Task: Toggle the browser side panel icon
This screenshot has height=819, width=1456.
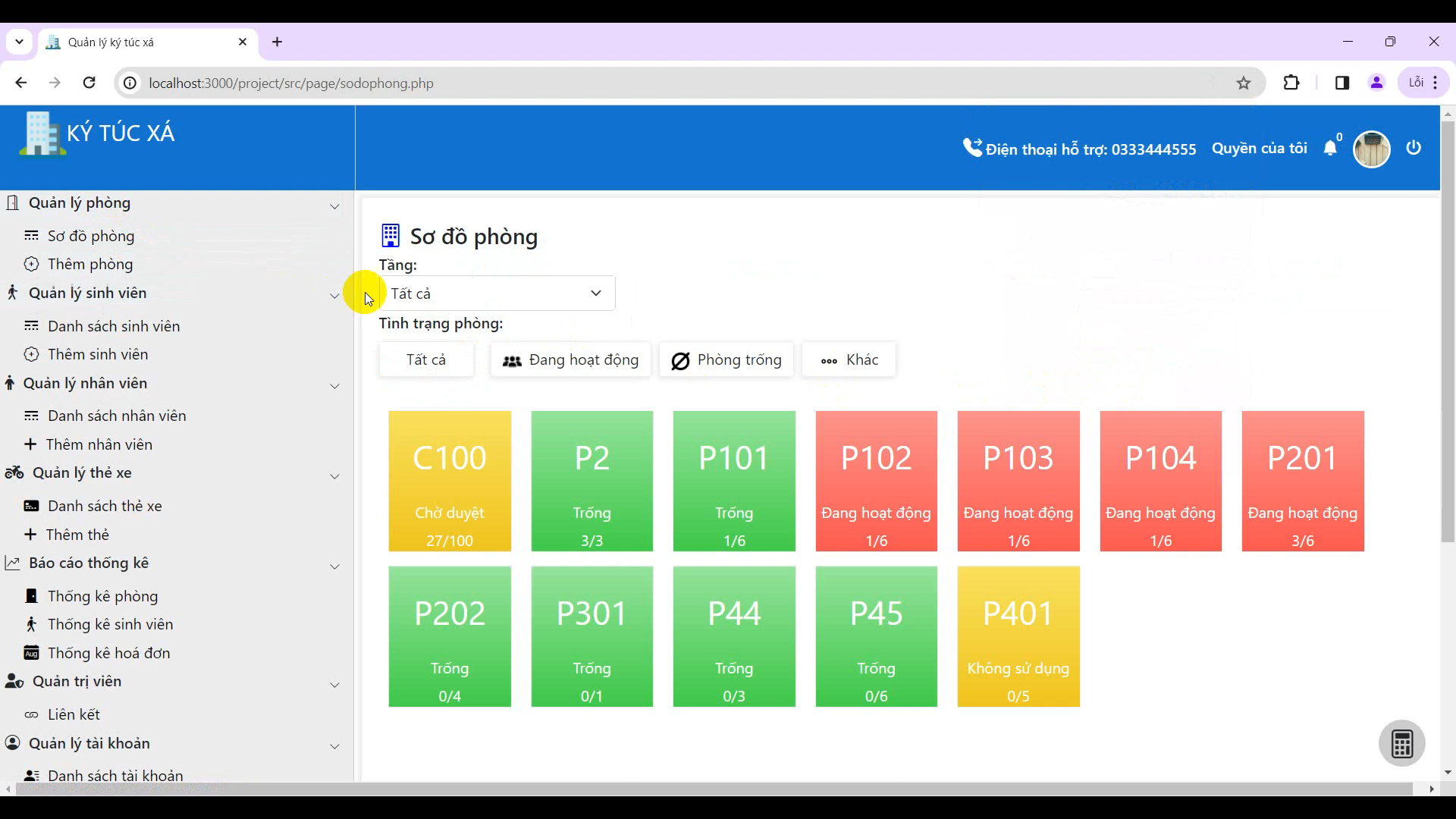Action: (x=1342, y=83)
